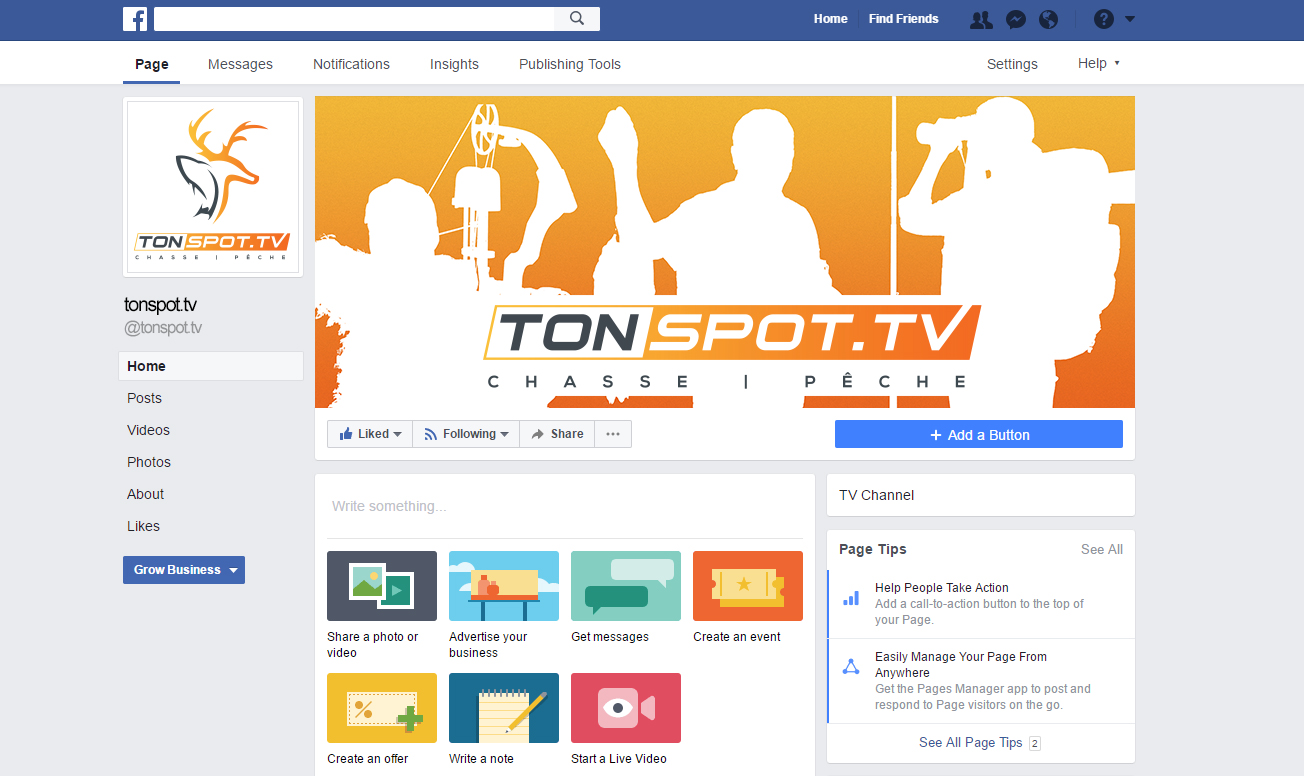Open Messenger from the top bar
The height and width of the screenshot is (776, 1304).
click(1015, 19)
